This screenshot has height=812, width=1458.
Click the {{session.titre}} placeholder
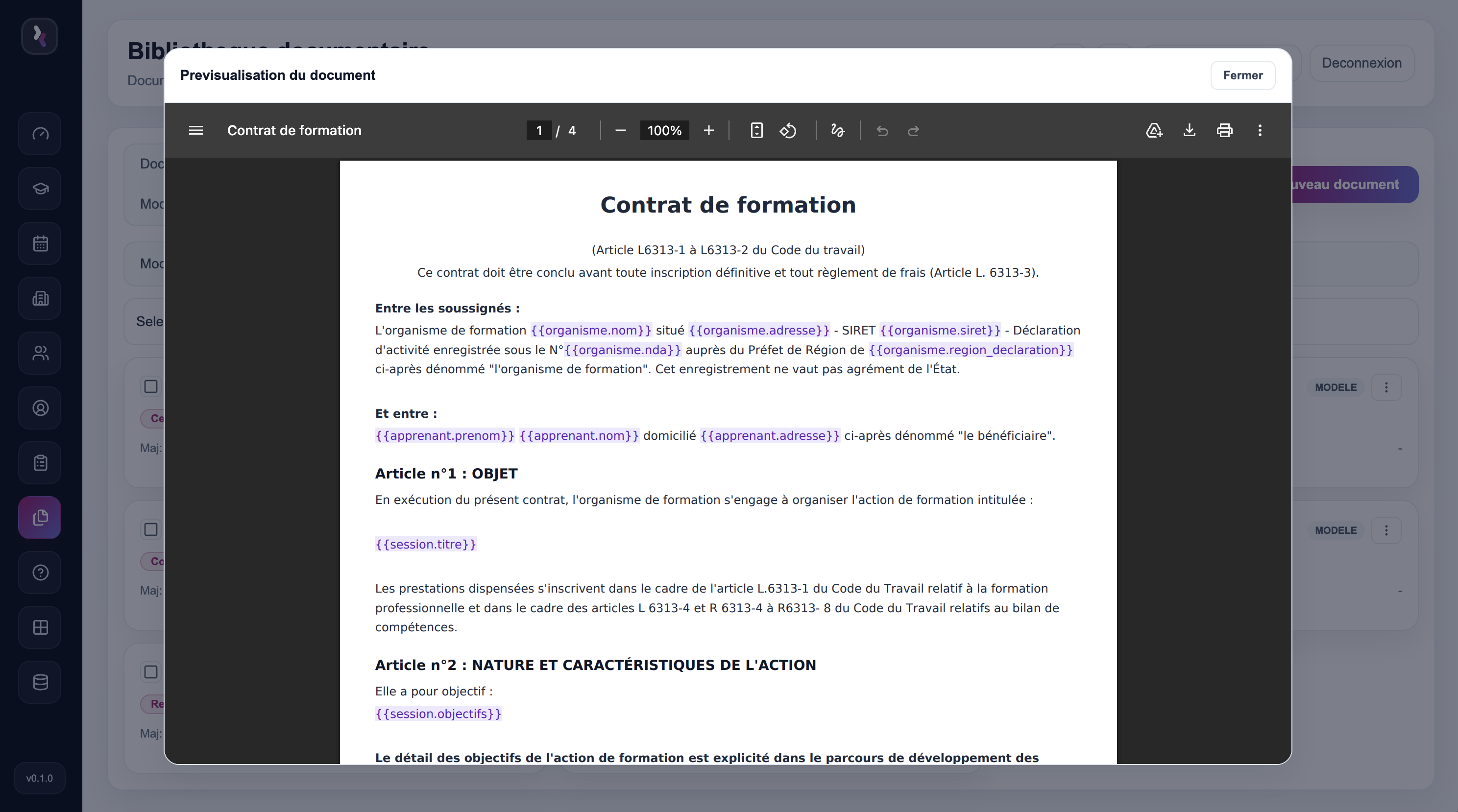pos(426,544)
